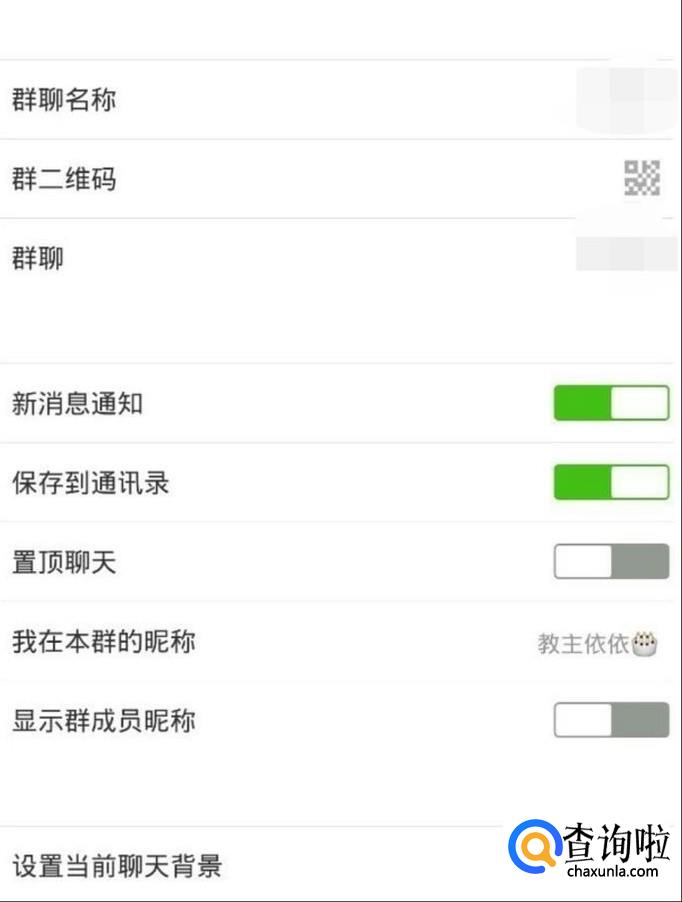
Task: Click the cake emoji beside nickname
Action: 646,643
